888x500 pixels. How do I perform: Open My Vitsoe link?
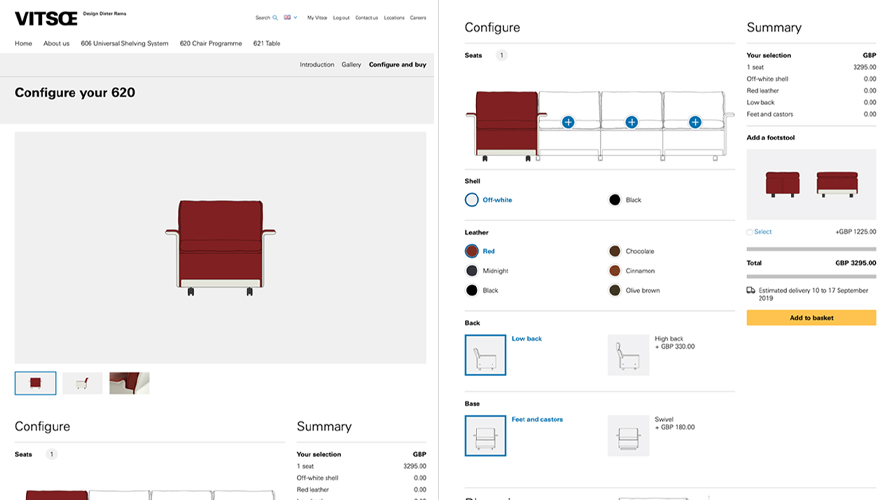pyautogui.click(x=317, y=18)
